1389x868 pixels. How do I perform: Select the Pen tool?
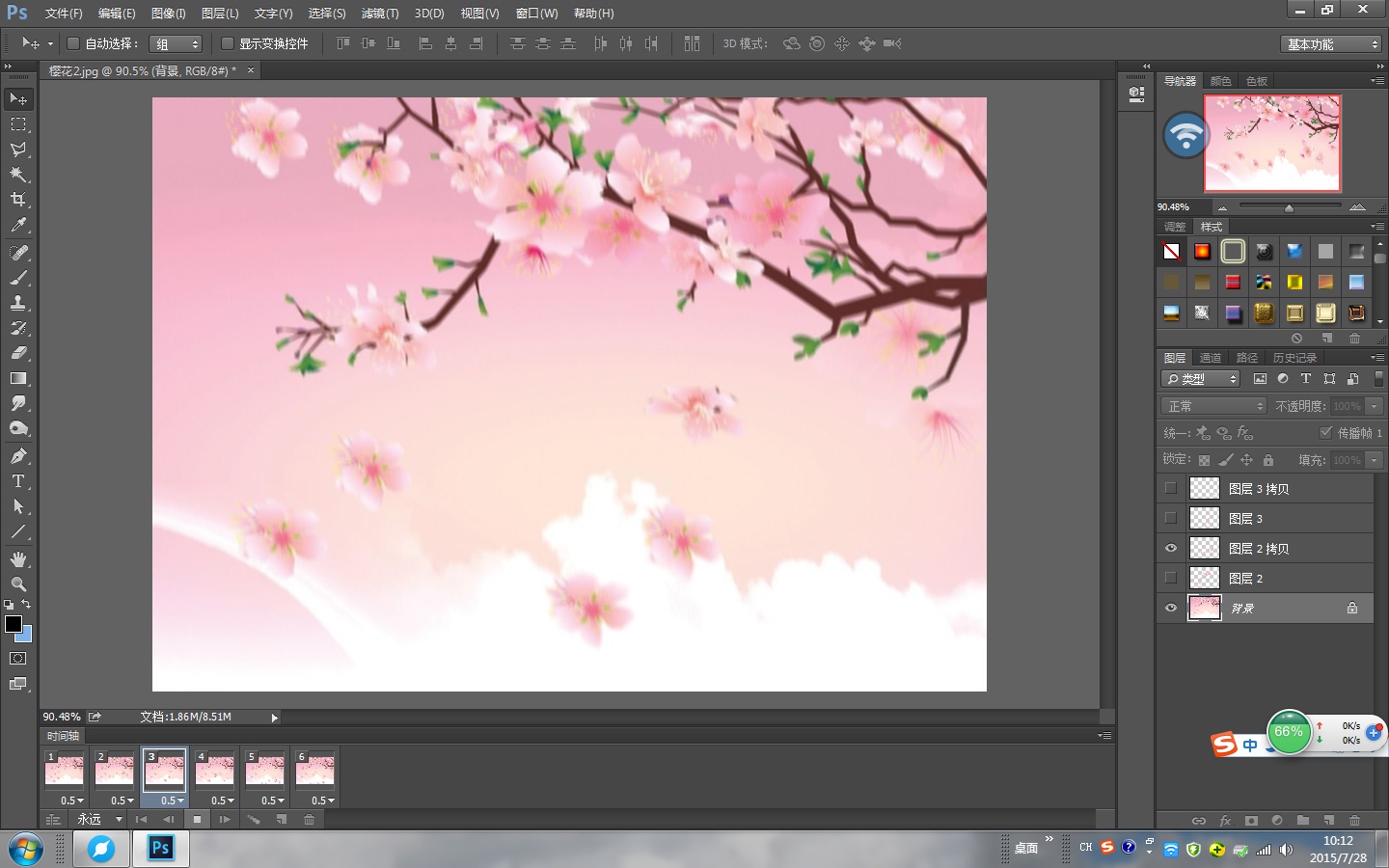coord(18,456)
